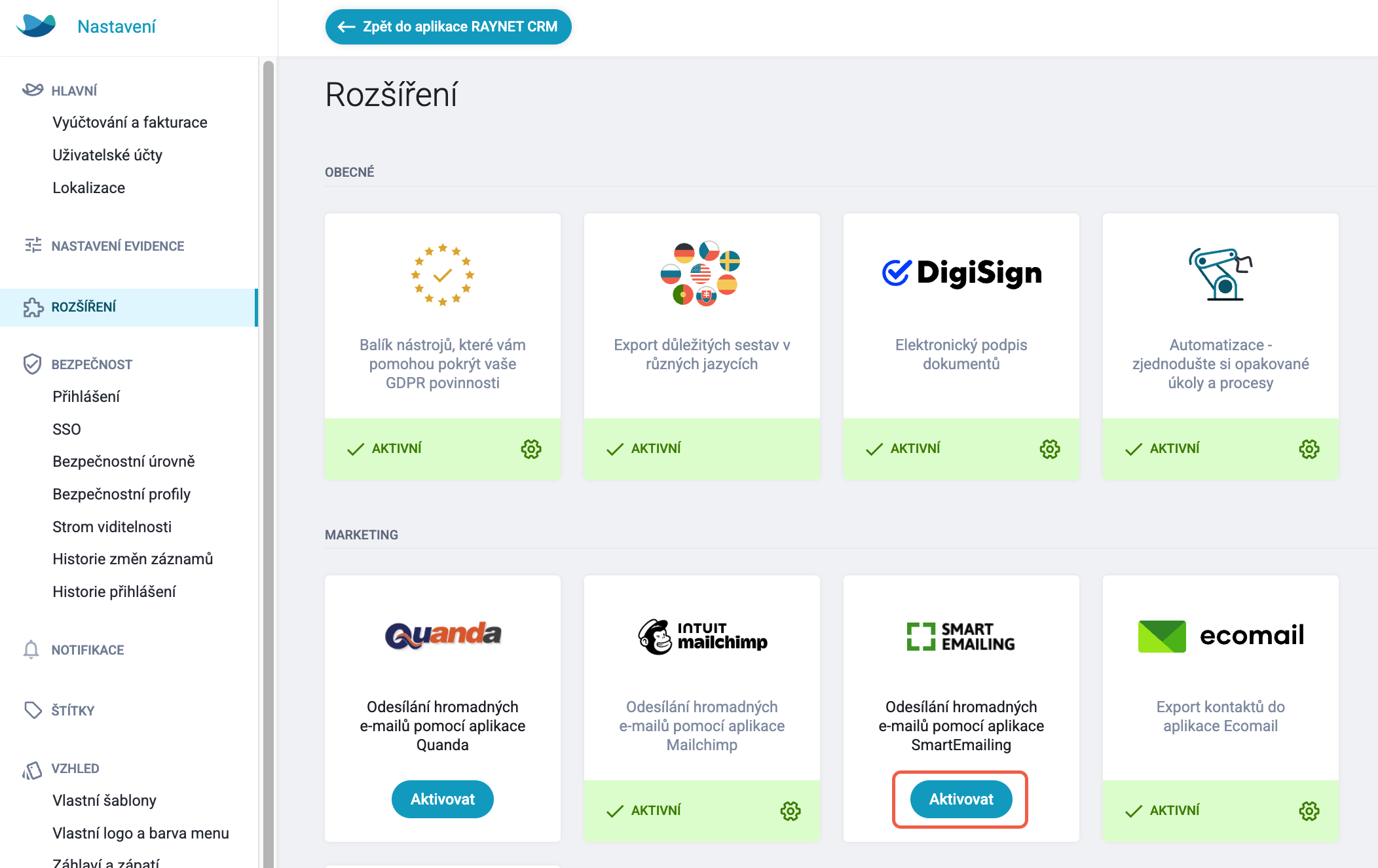Click the robot arm automation icon

coord(1221,274)
